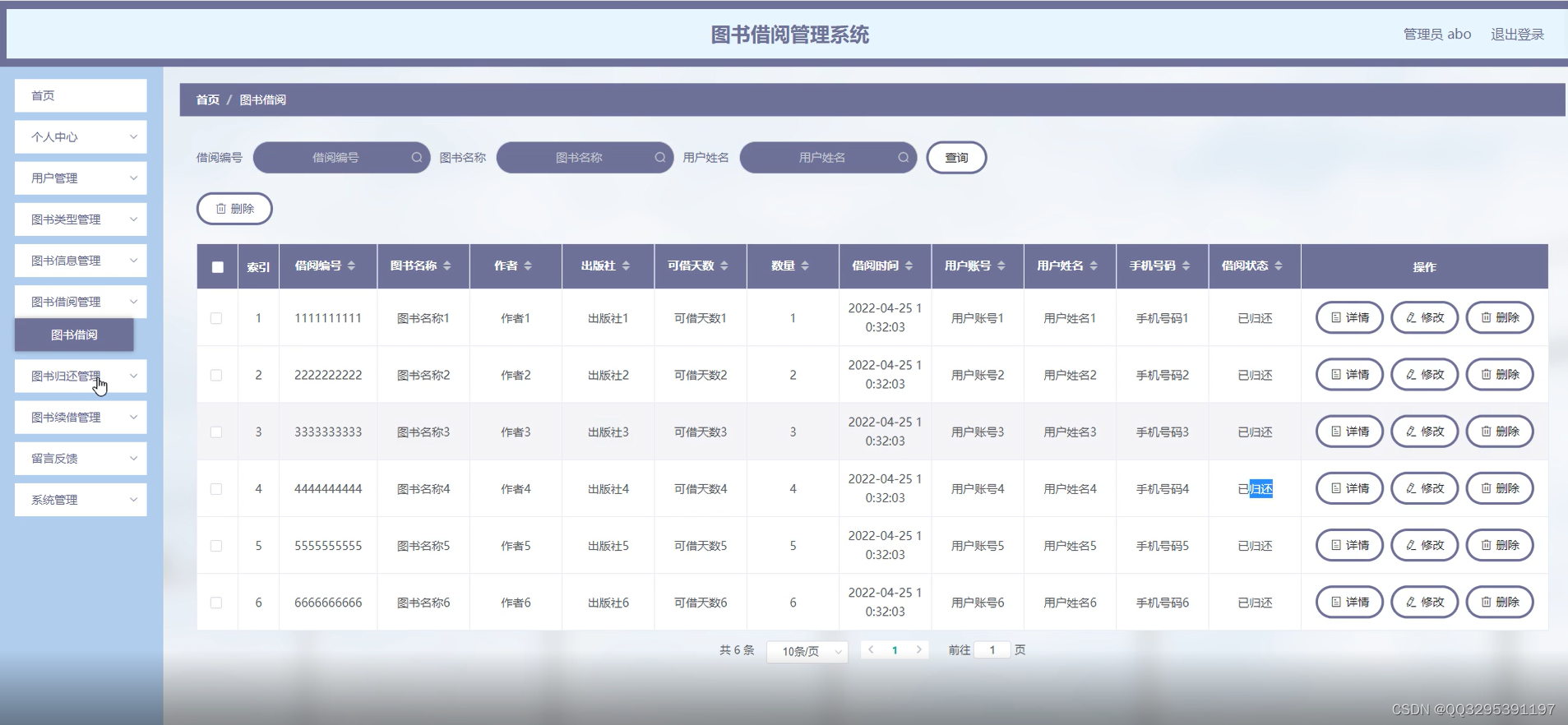Focus the 图书名称 search input
This screenshot has height=725, width=1568.
pyautogui.click(x=585, y=158)
